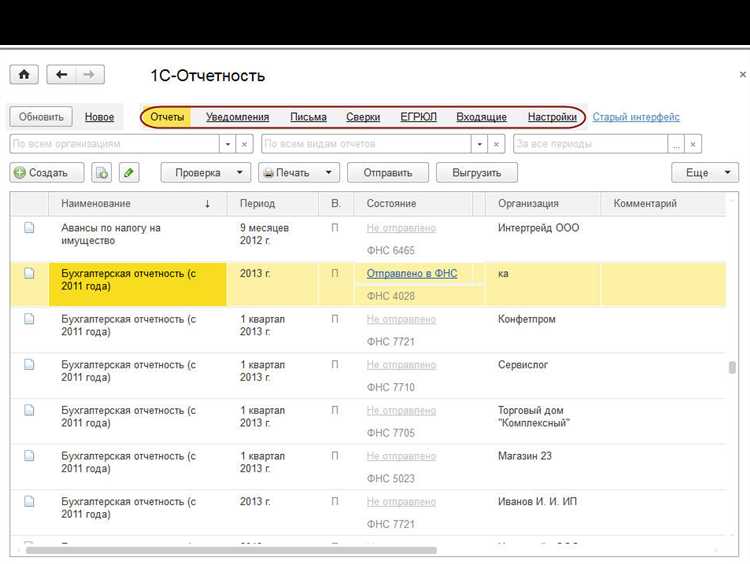This screenshot has height=564, width=750.
Task: Close the 1С-Отчетность form
Action: (743, 74)
